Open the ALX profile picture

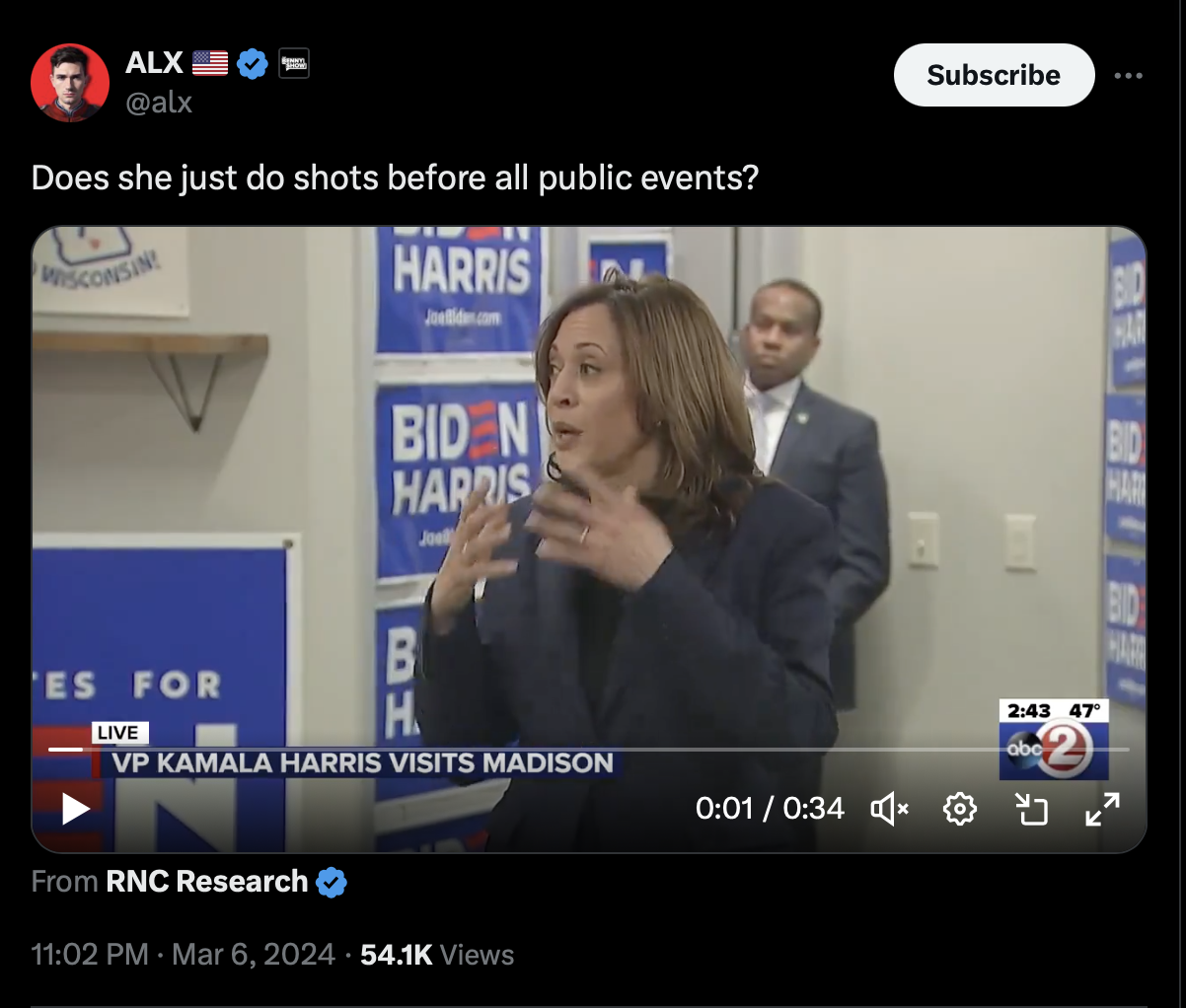[x=70, y=83]
